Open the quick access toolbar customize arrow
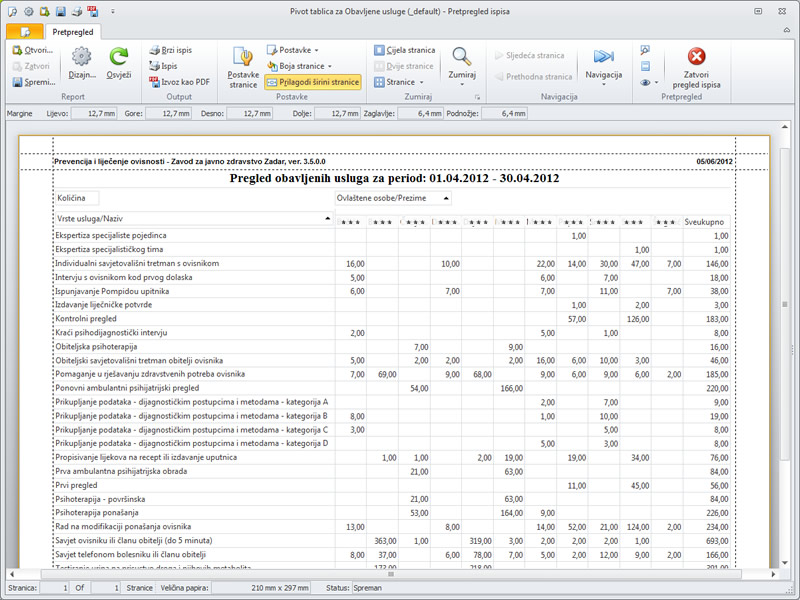Screen dimensions: 800x600 tap(113, 11)
